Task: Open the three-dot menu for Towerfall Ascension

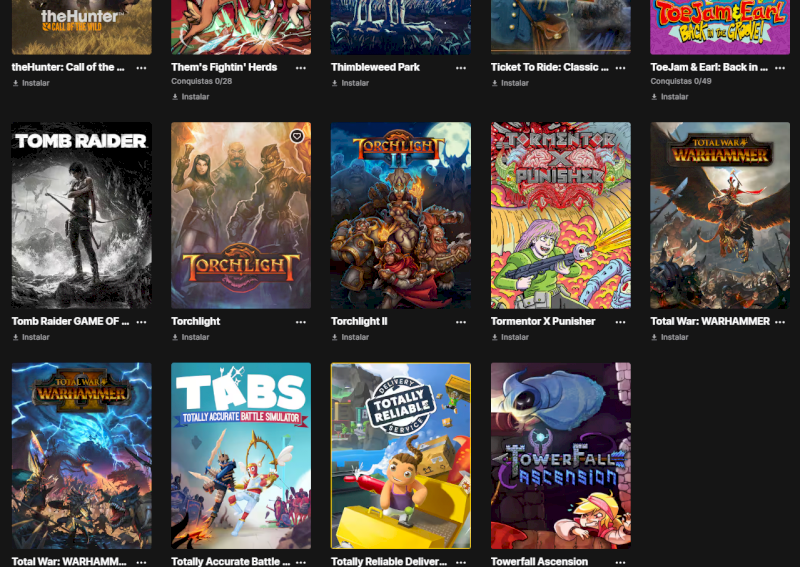Action: point(620,562)
